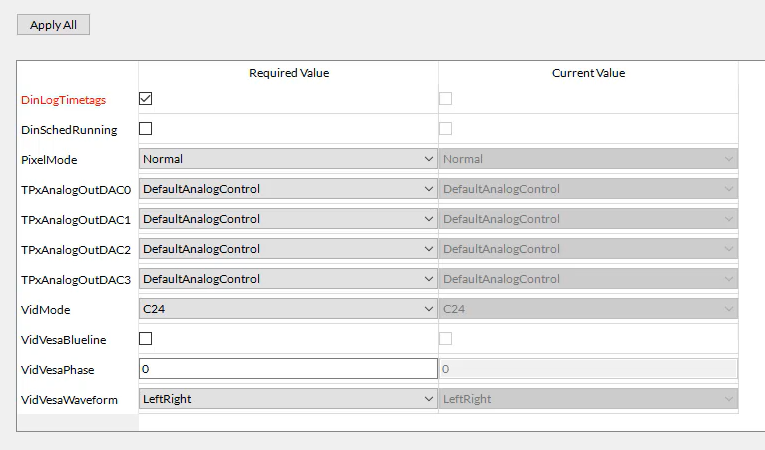The image size is (765, 450).
Task: Click the current value DinLogTimetags checkbox
Action: pyautogui.click(x=445, y=99)
